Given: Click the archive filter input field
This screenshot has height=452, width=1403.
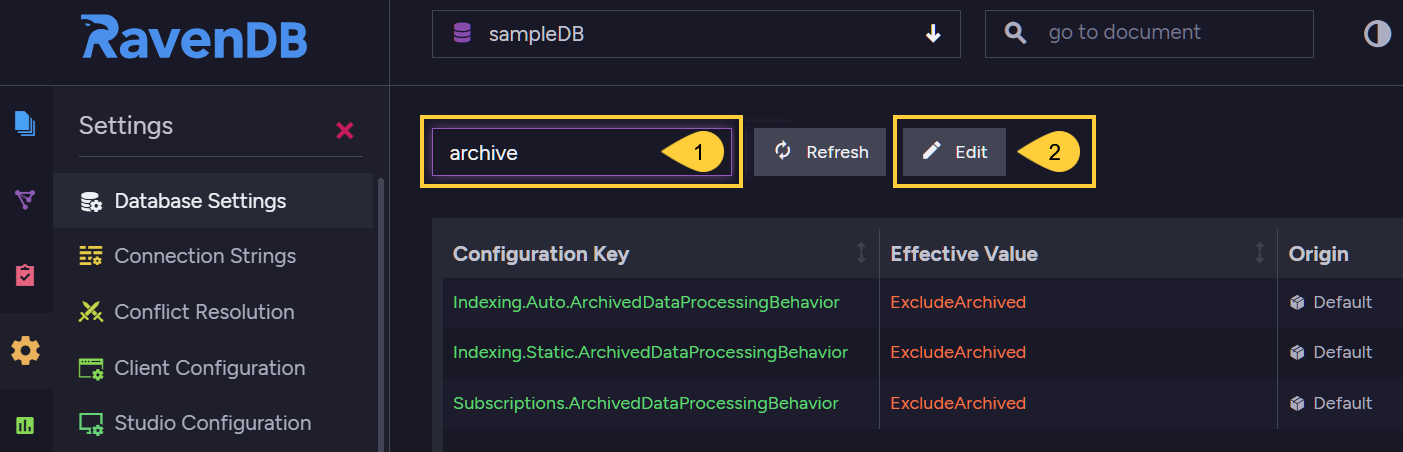Looking at the screenshot, I should 582,152.
